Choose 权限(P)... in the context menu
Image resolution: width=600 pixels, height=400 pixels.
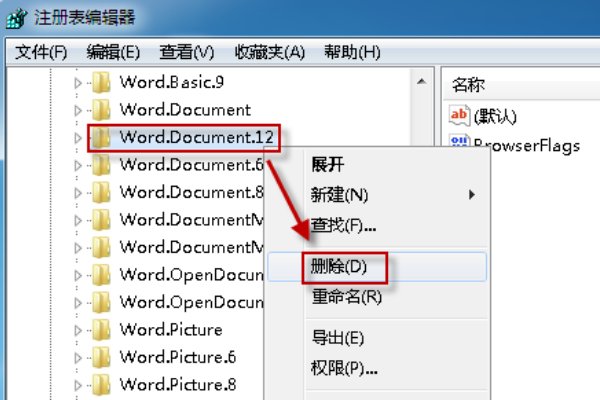377,369
